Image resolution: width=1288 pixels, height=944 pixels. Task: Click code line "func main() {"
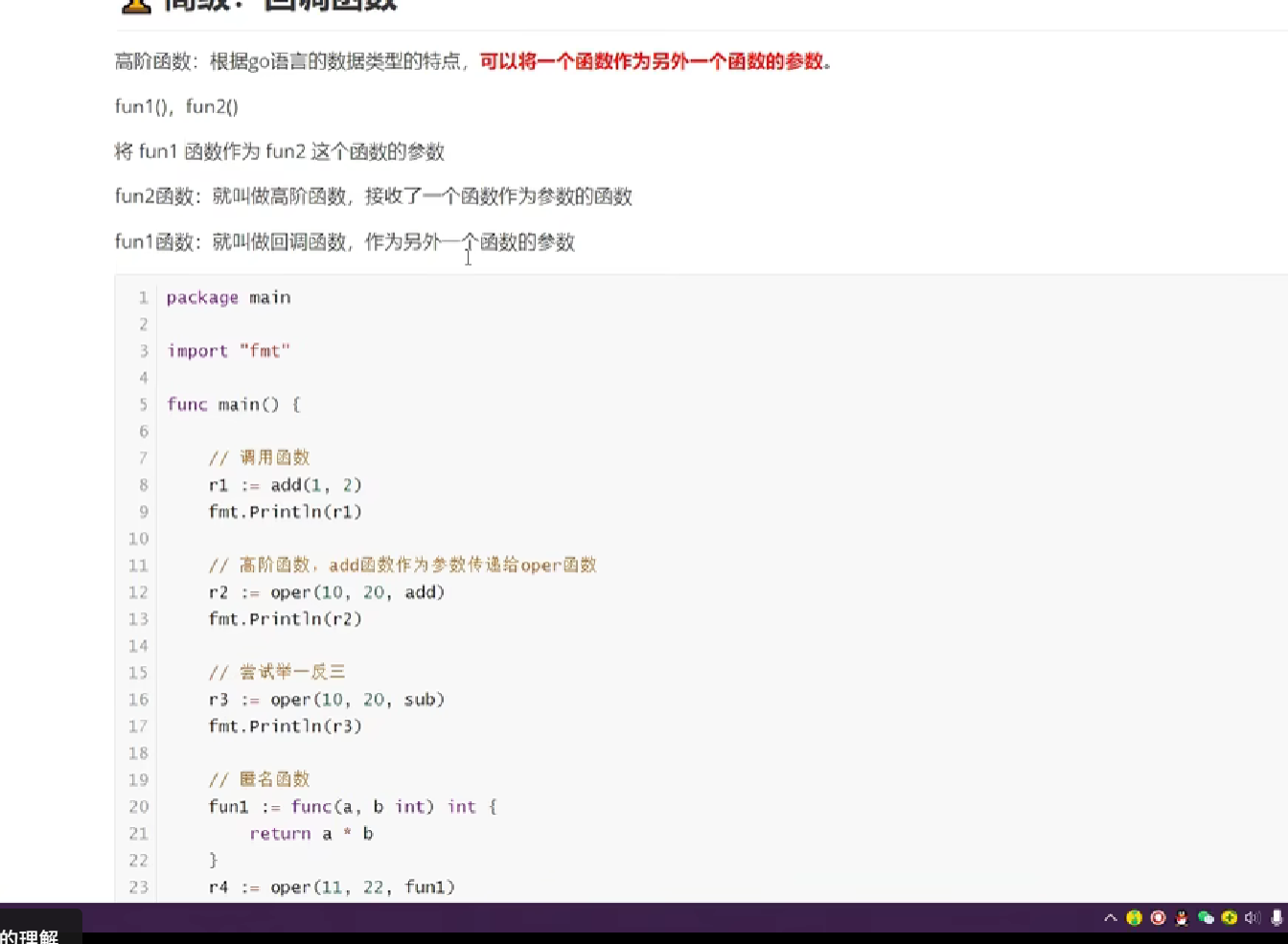pos(234,404)
